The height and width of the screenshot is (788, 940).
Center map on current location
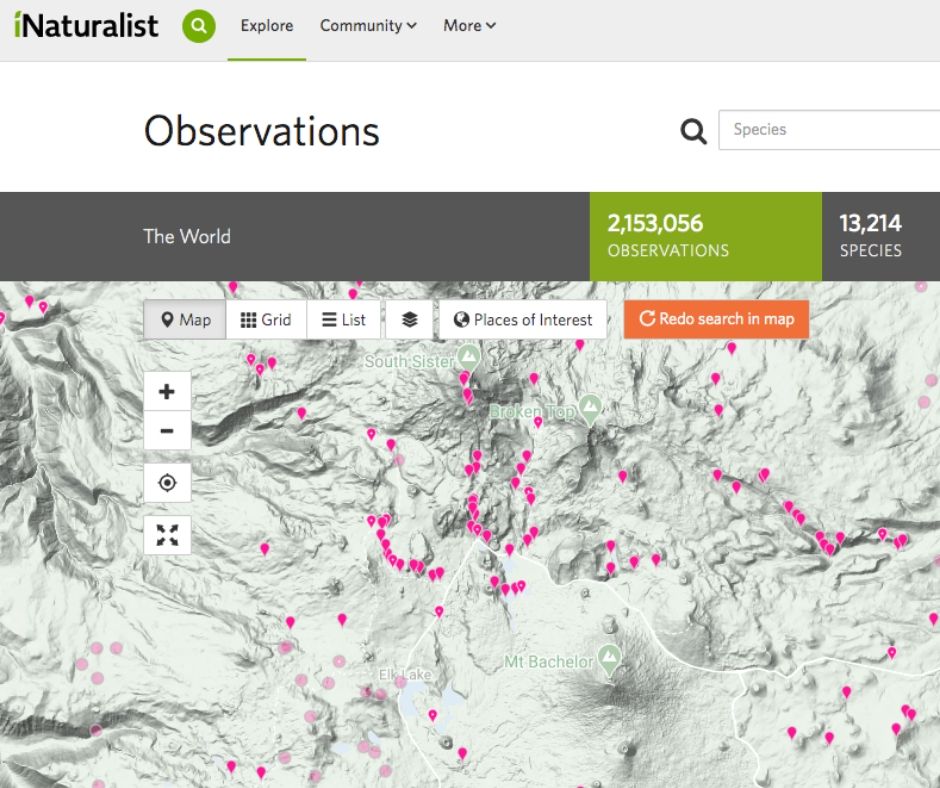click(167, 482)
